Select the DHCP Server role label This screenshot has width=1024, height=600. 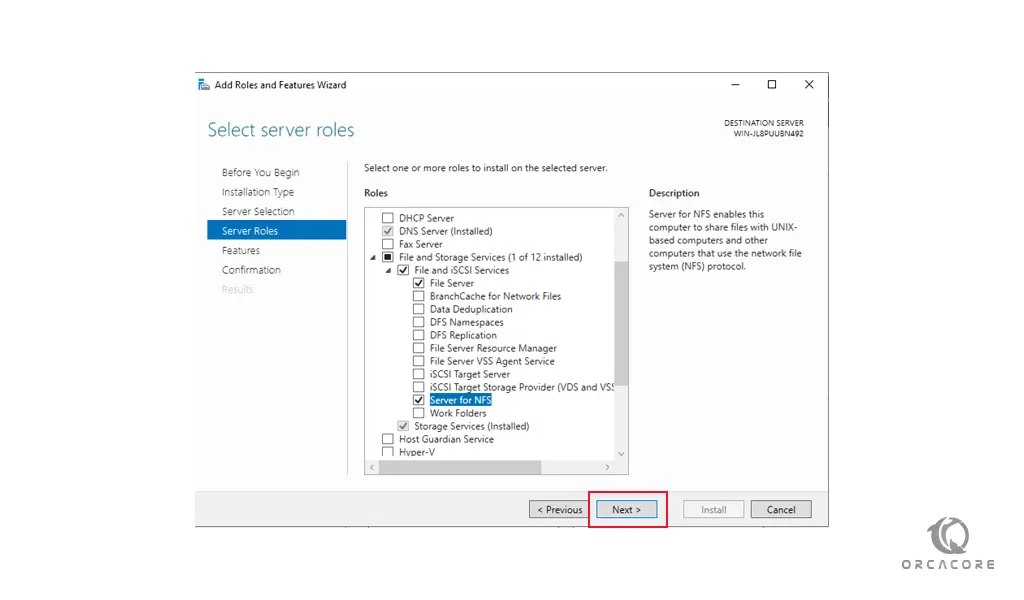pyautogui.click(x=426, y=218)
